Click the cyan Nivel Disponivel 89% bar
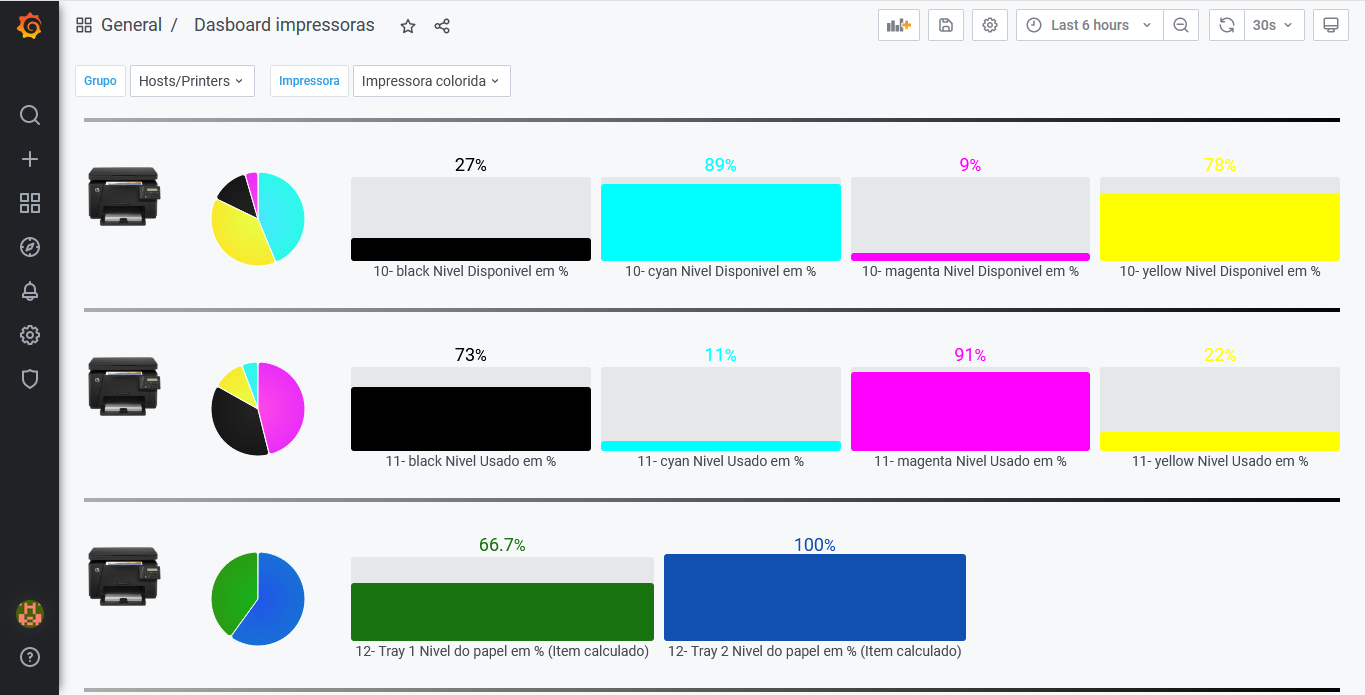The image size is (1365, 695). 720,222
